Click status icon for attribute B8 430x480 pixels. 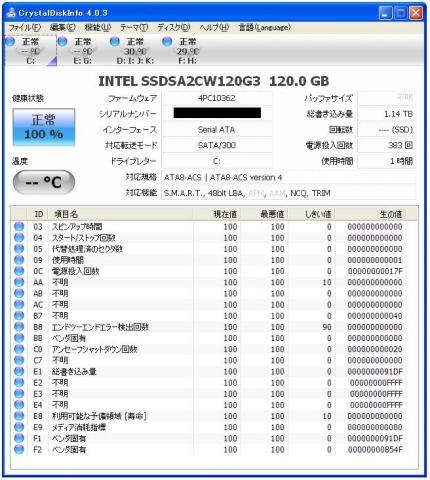click(x=19, y=327)
